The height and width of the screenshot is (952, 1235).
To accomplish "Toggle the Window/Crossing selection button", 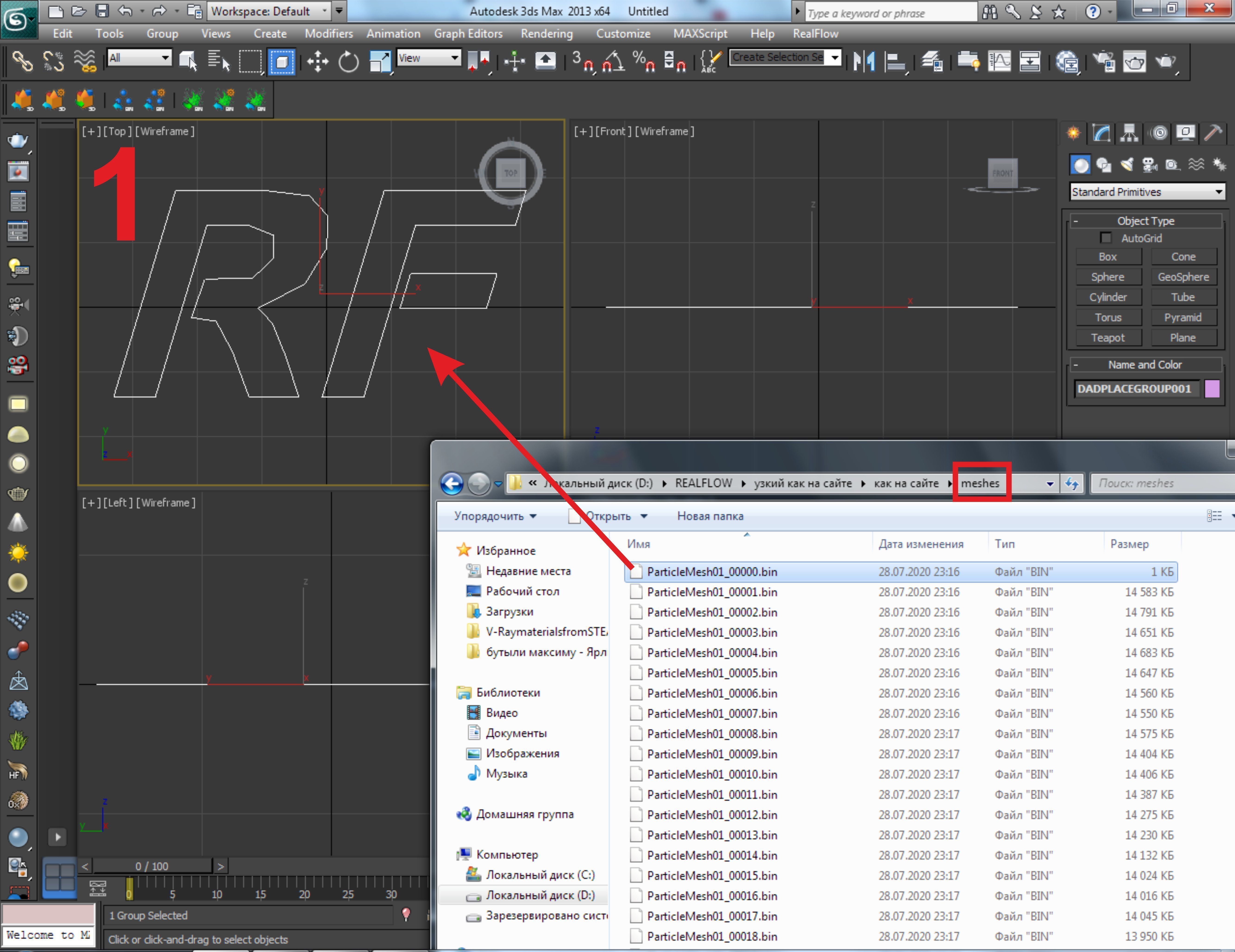I will [x=282, y=61].
